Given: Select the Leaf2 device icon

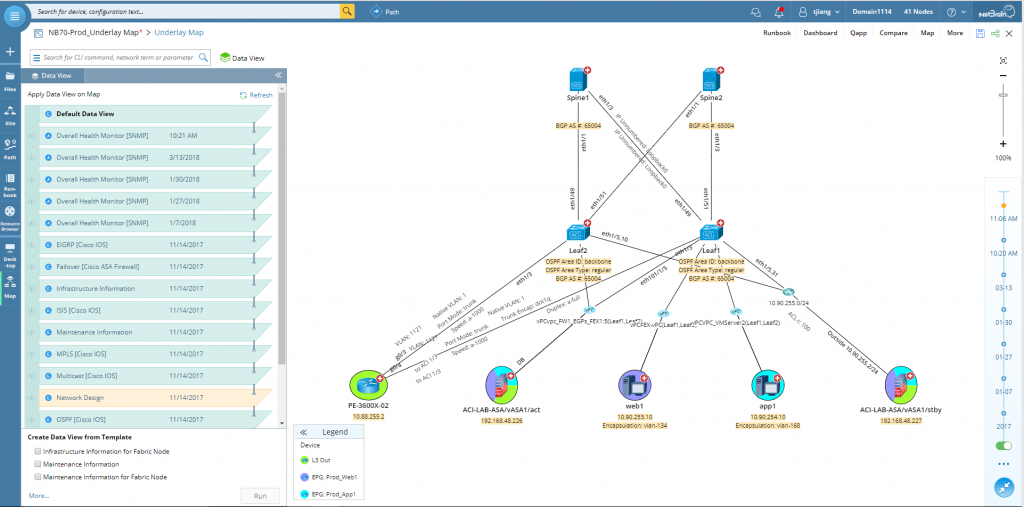Looking at the screenshot, I should pos(577,233).
